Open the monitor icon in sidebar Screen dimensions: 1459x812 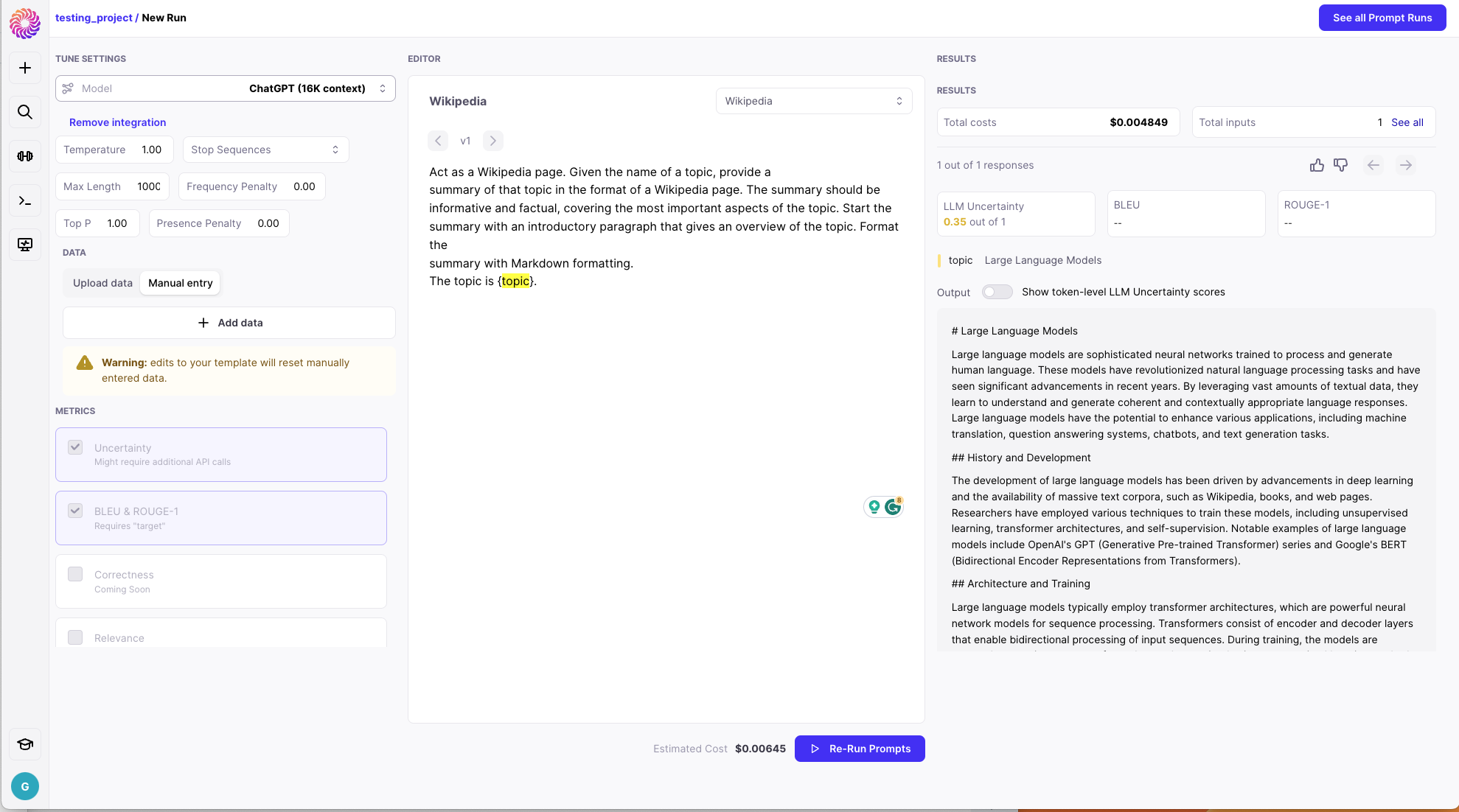coord(25,245)
